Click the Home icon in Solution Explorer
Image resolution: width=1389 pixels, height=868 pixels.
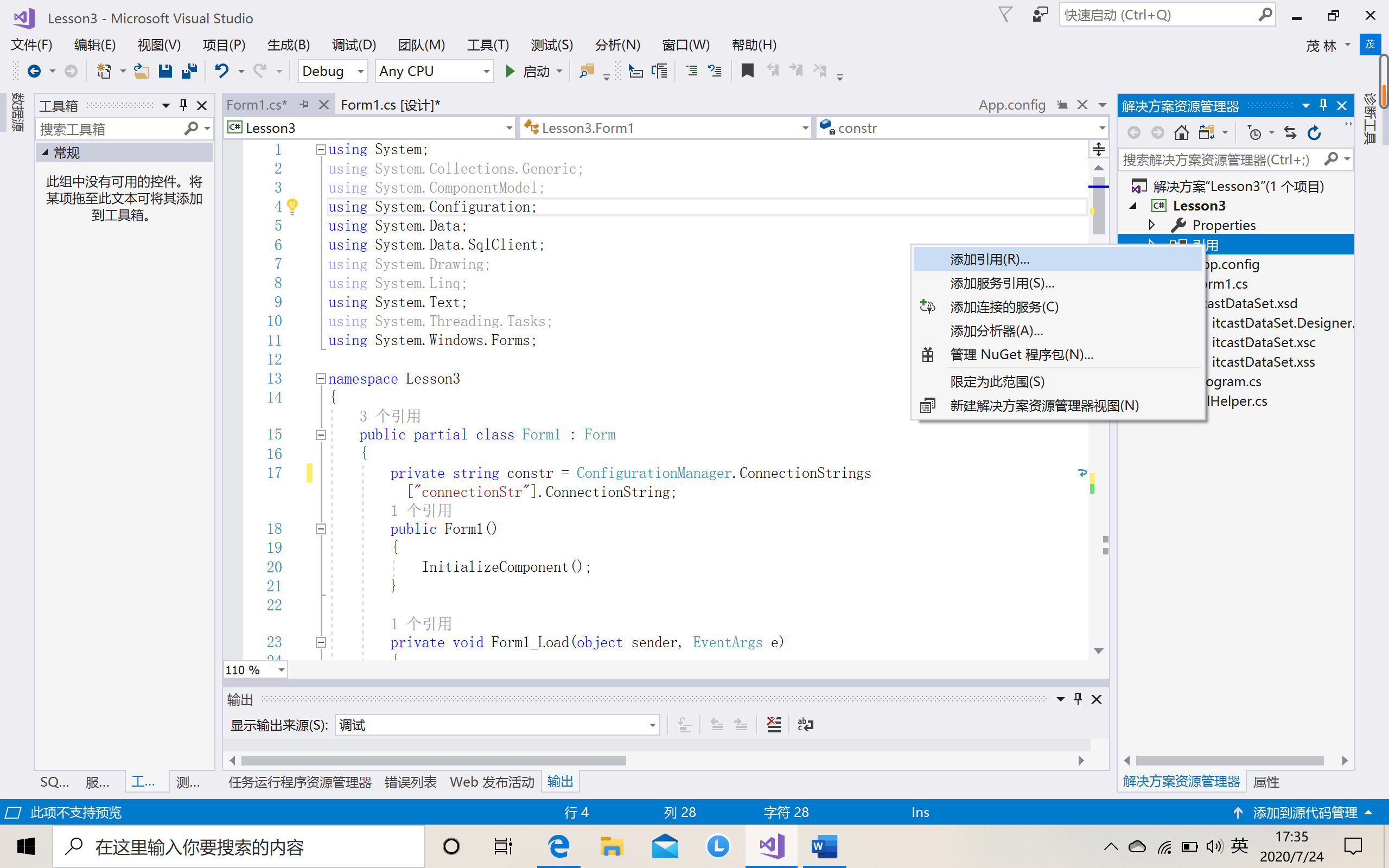(1181, 133)
